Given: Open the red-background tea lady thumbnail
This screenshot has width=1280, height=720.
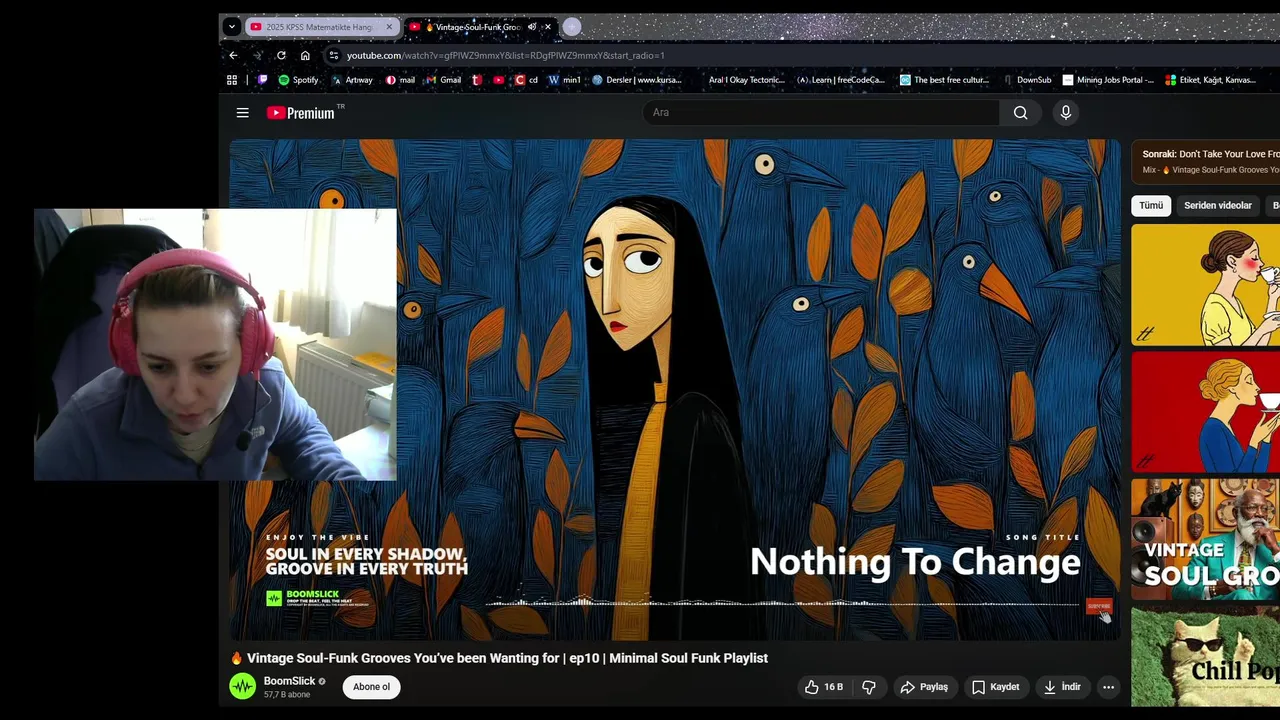Looking at the screenshot, I should point(1205,412).
